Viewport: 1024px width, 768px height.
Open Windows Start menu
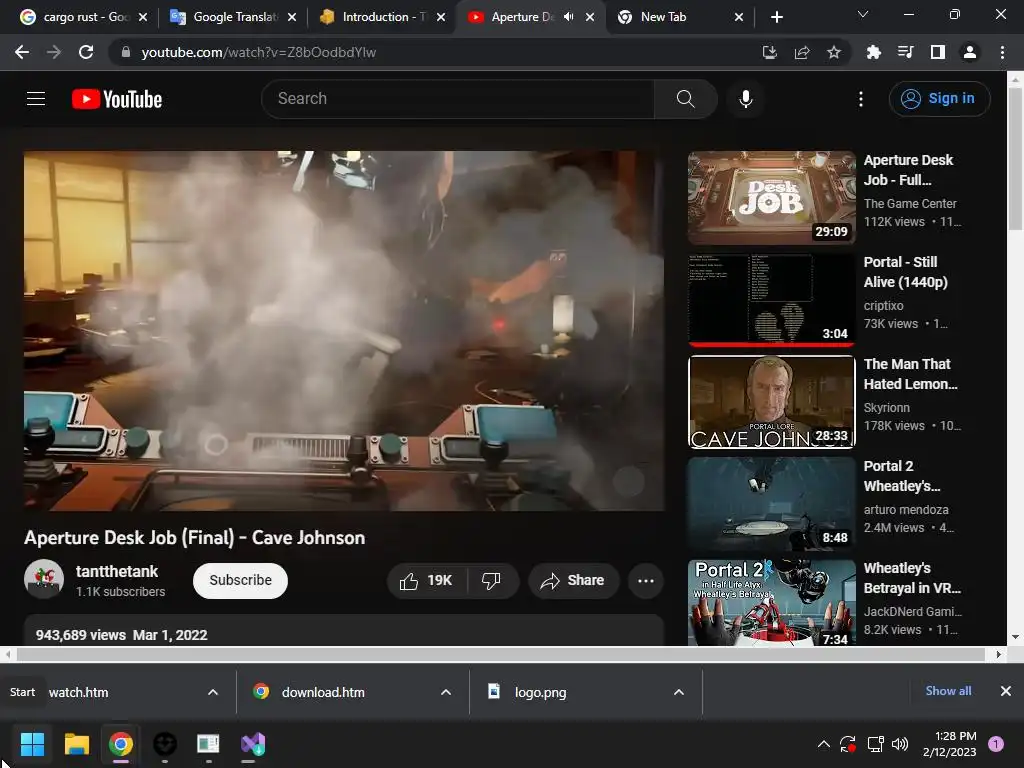32,744
